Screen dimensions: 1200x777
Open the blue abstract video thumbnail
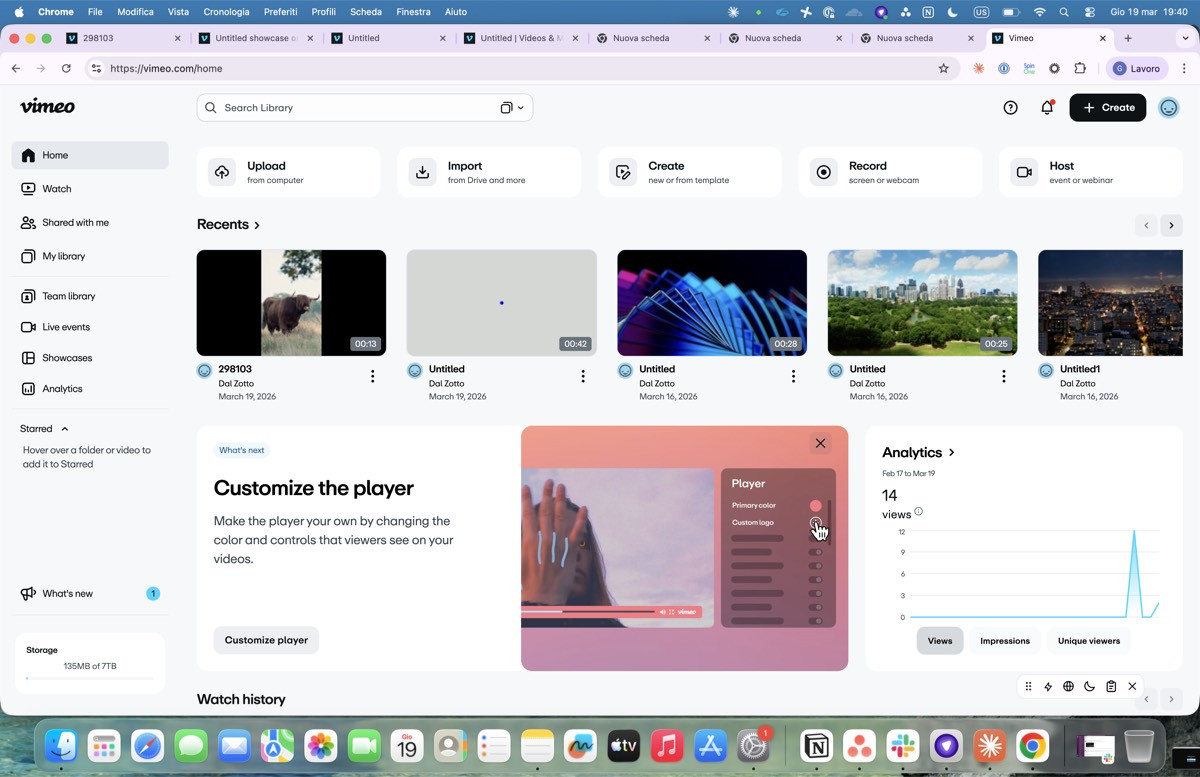tap(712, 303)
